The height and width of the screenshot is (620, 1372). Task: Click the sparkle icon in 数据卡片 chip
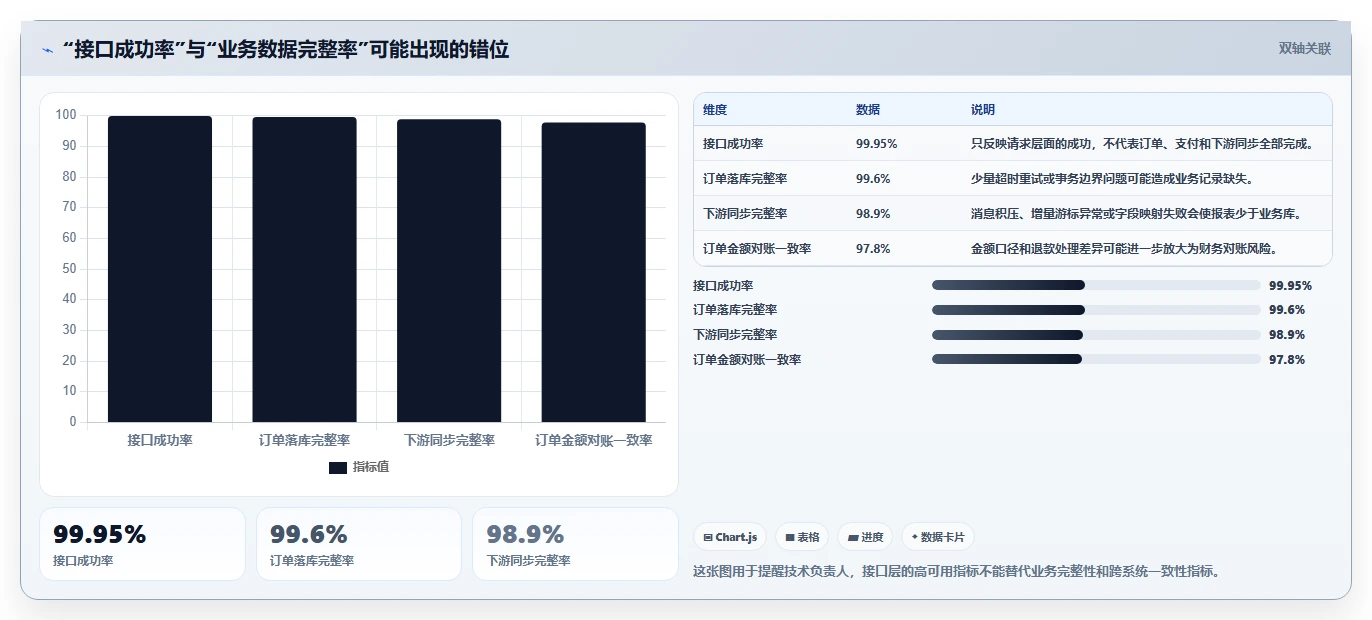(914, 537)
